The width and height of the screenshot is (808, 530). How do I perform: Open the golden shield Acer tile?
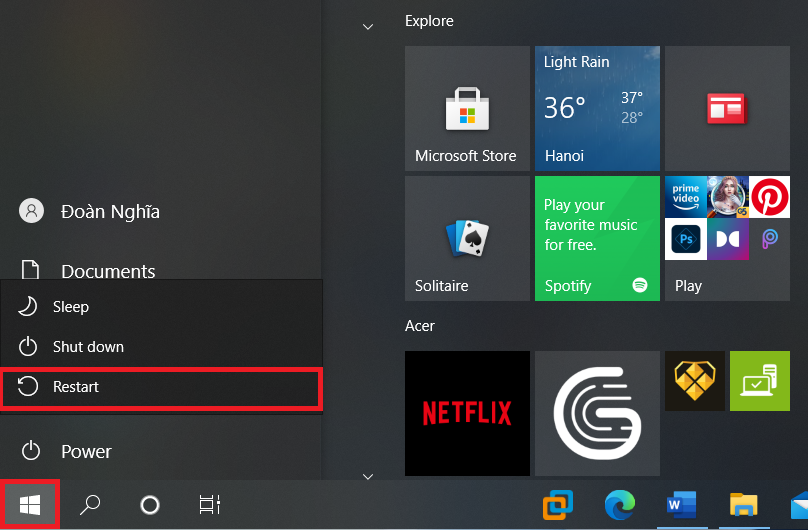coord(695,381)
